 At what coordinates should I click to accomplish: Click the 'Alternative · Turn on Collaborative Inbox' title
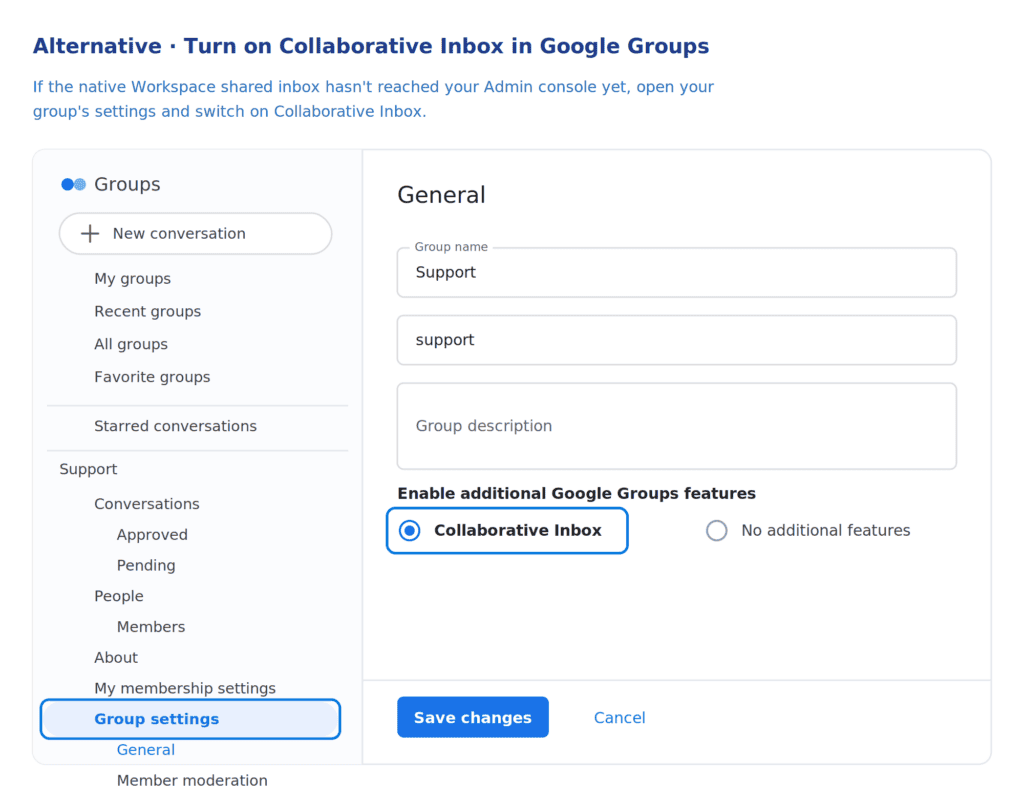[371, 46]
